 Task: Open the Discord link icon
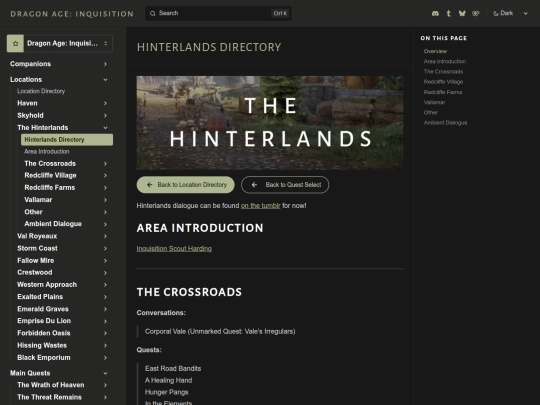pos(435,13)
